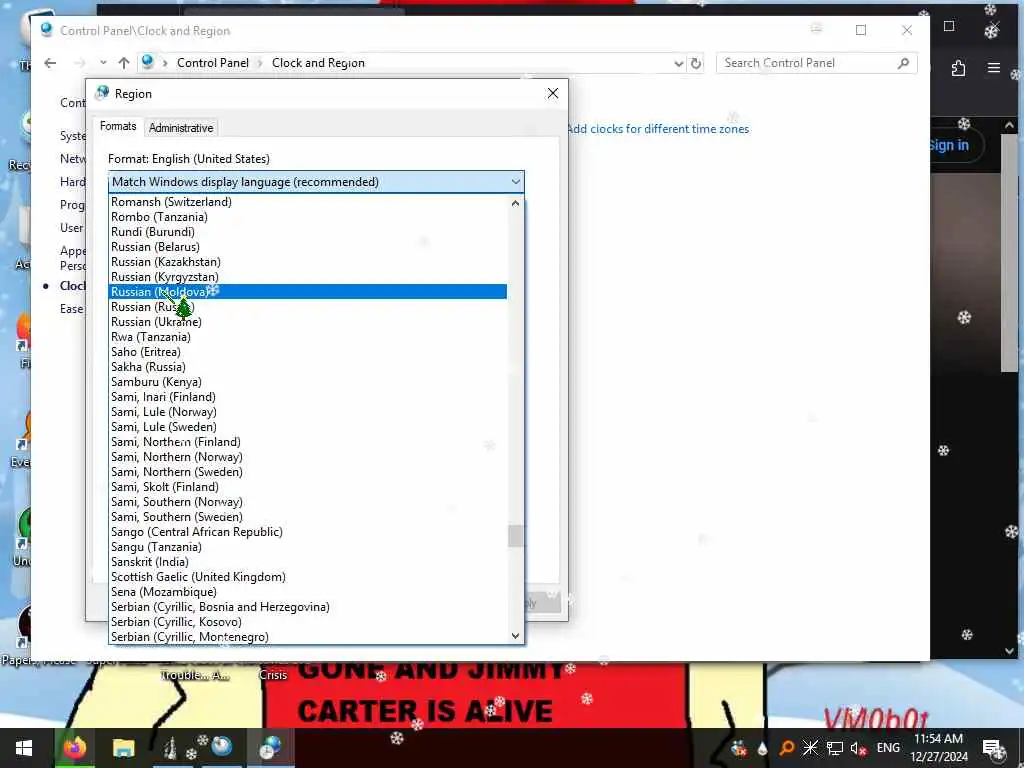Select Sena (Mozambique)
1024x768 pixels.
(x=308, y=592)
